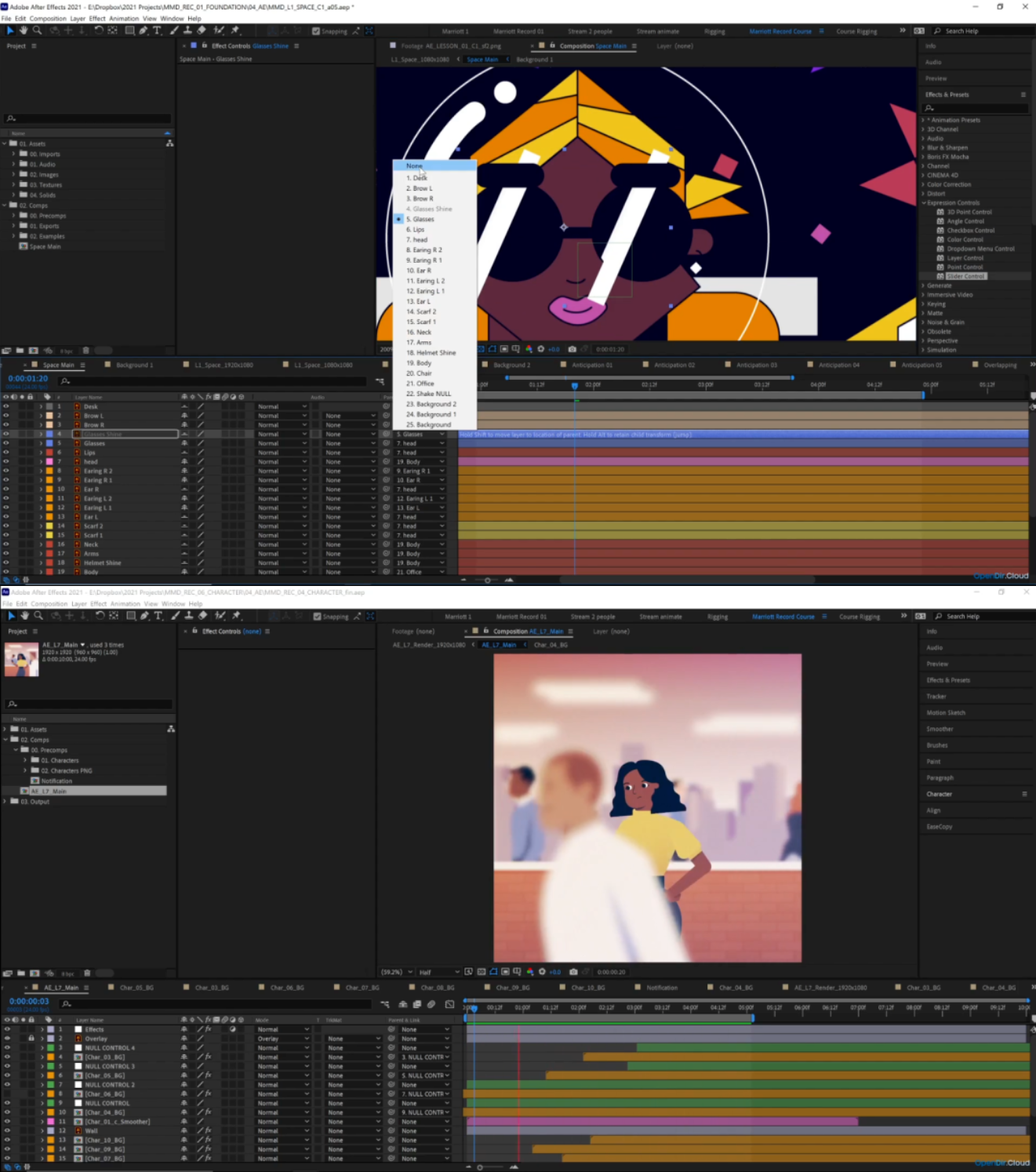The width and height of the screenshot is (1036, 1172).
Task: Open Tracker panel in lower window
Action: (x=936, y=697)
